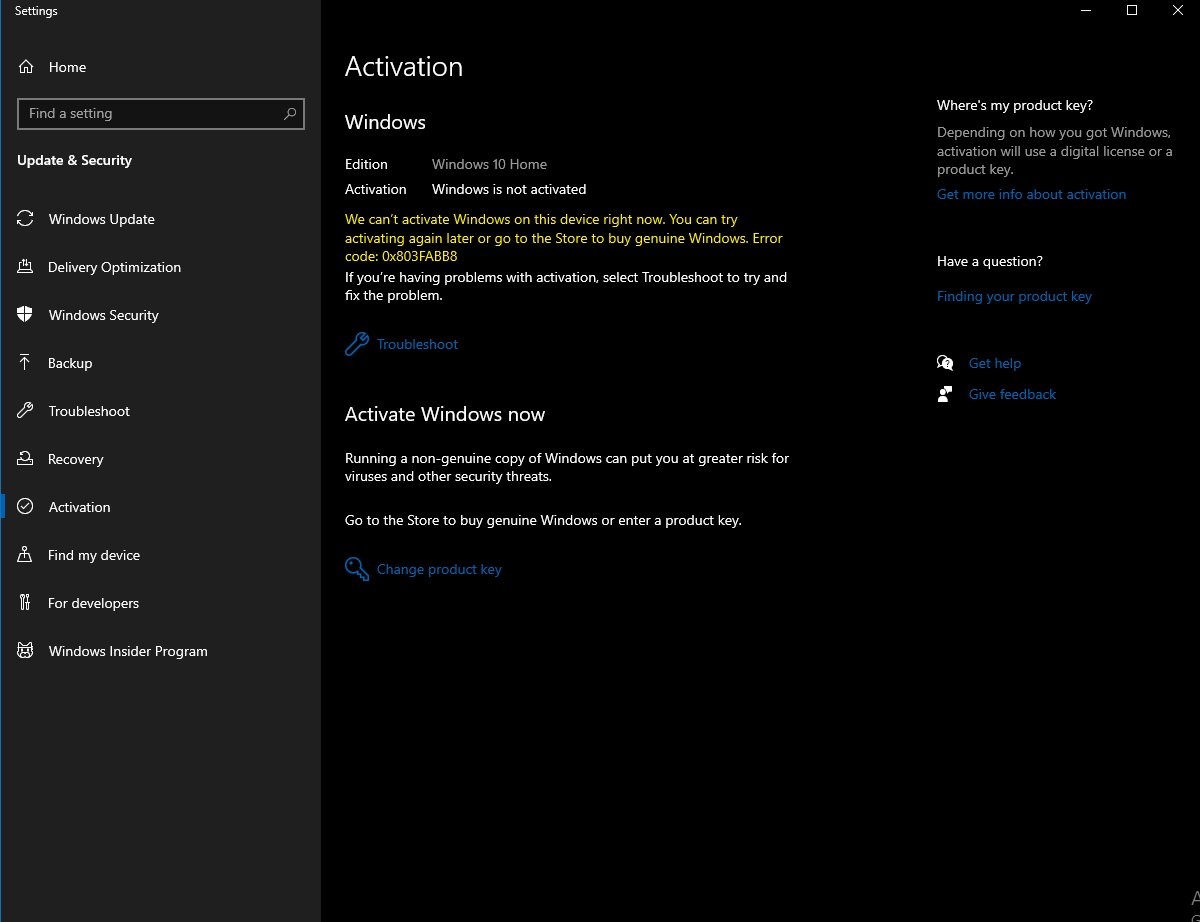Click Where's my product key heading
1200x922 pixels.
point(1015,105)
